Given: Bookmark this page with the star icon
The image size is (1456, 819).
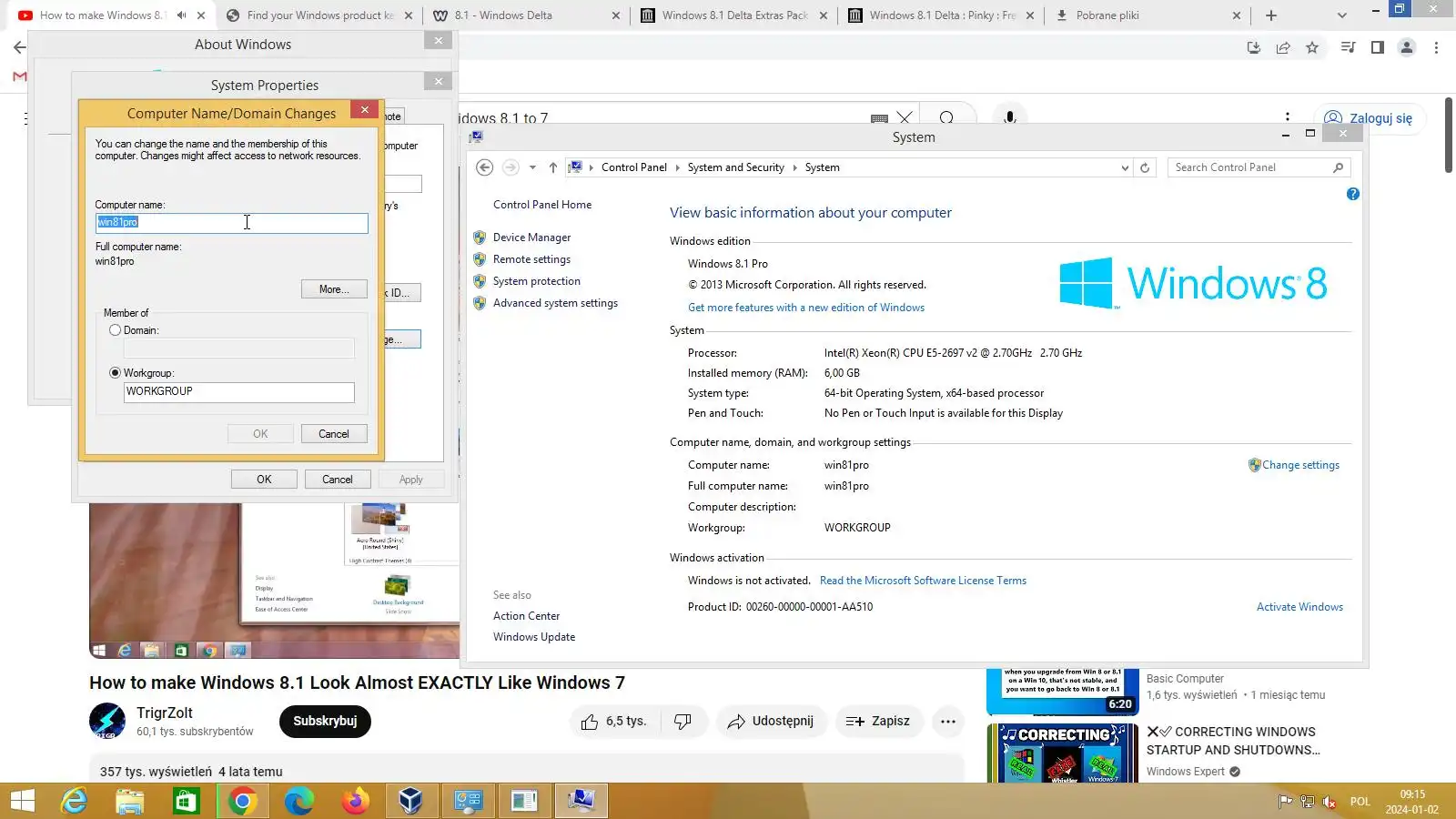Looking at the screenshot, I should 1312,47.
